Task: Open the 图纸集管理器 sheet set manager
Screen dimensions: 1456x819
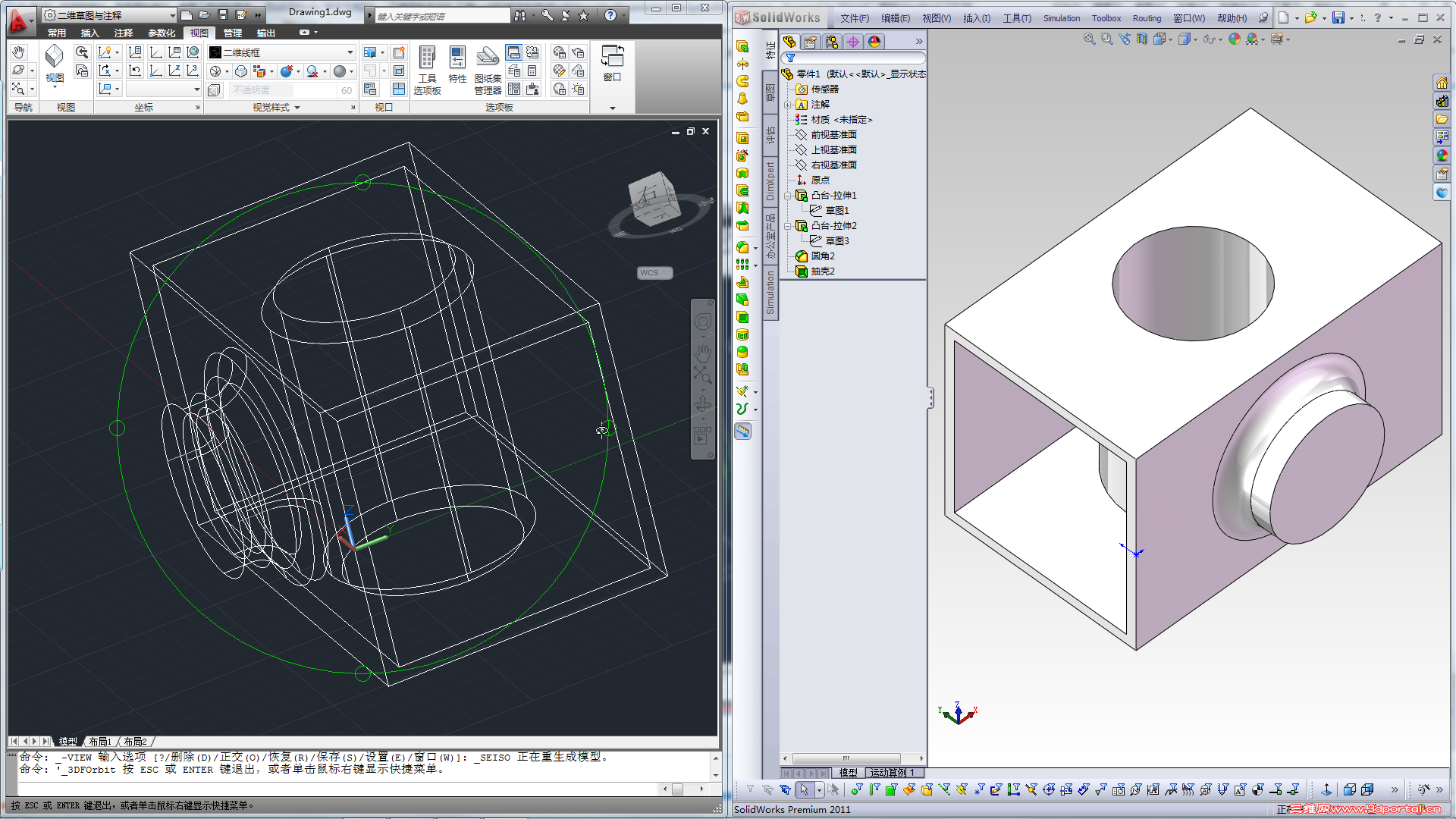Action: coord(488,68)
